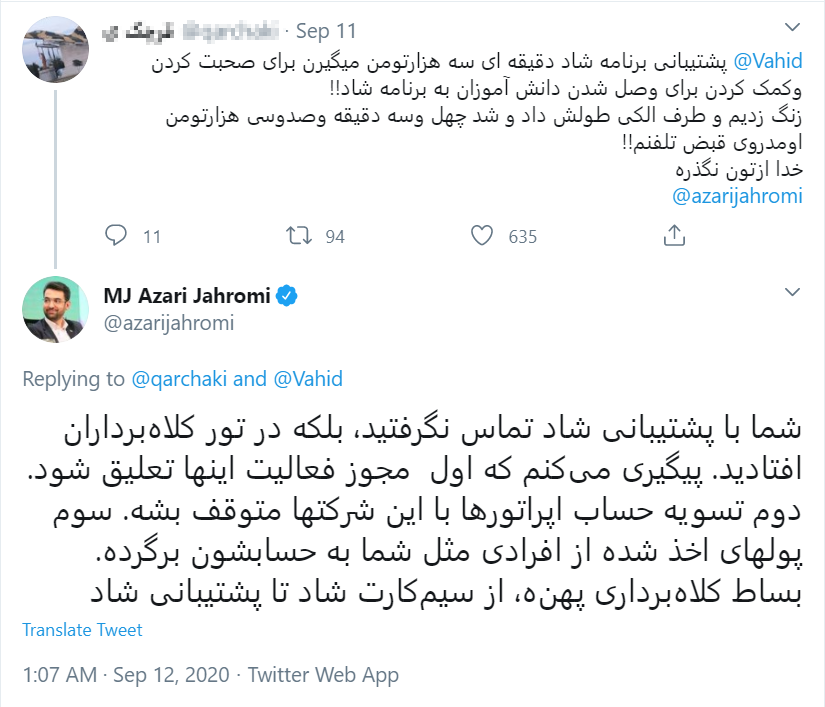Click the reply count showing 11
This screenshot has height=707, width=825.
(x=151, y=236)
